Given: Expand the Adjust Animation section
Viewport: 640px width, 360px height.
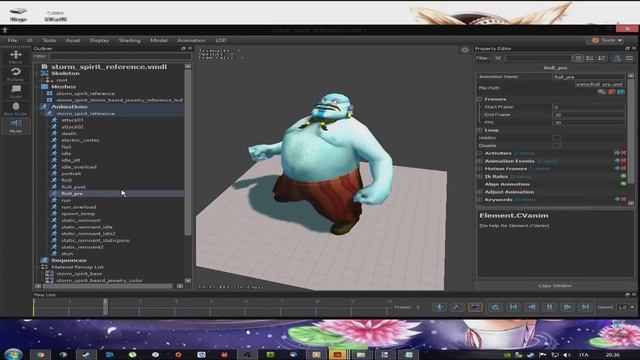Looking at the screenshot, I should [x=479, y=192].
